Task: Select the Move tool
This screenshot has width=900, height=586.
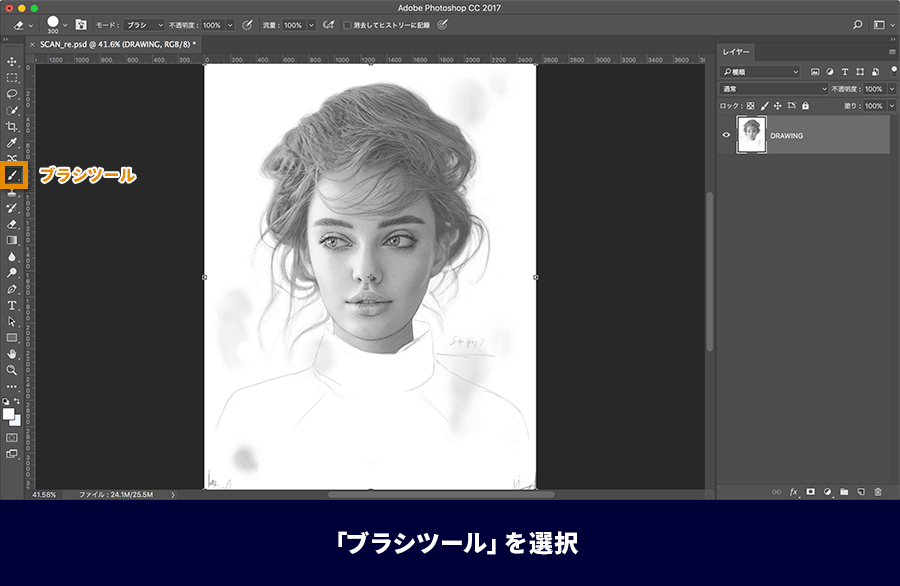Action: (x=11, y=61)
